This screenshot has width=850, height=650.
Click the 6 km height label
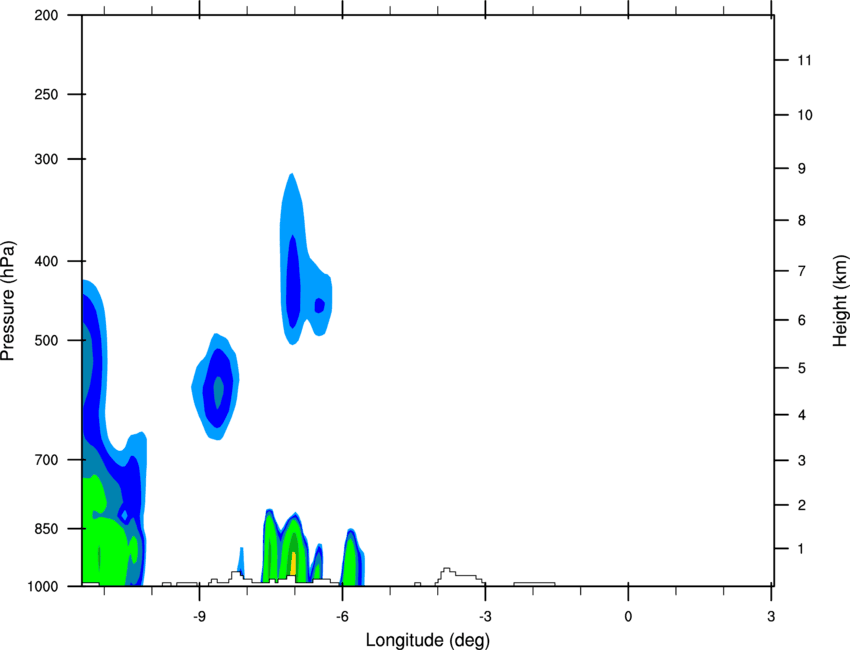[802, 320]
